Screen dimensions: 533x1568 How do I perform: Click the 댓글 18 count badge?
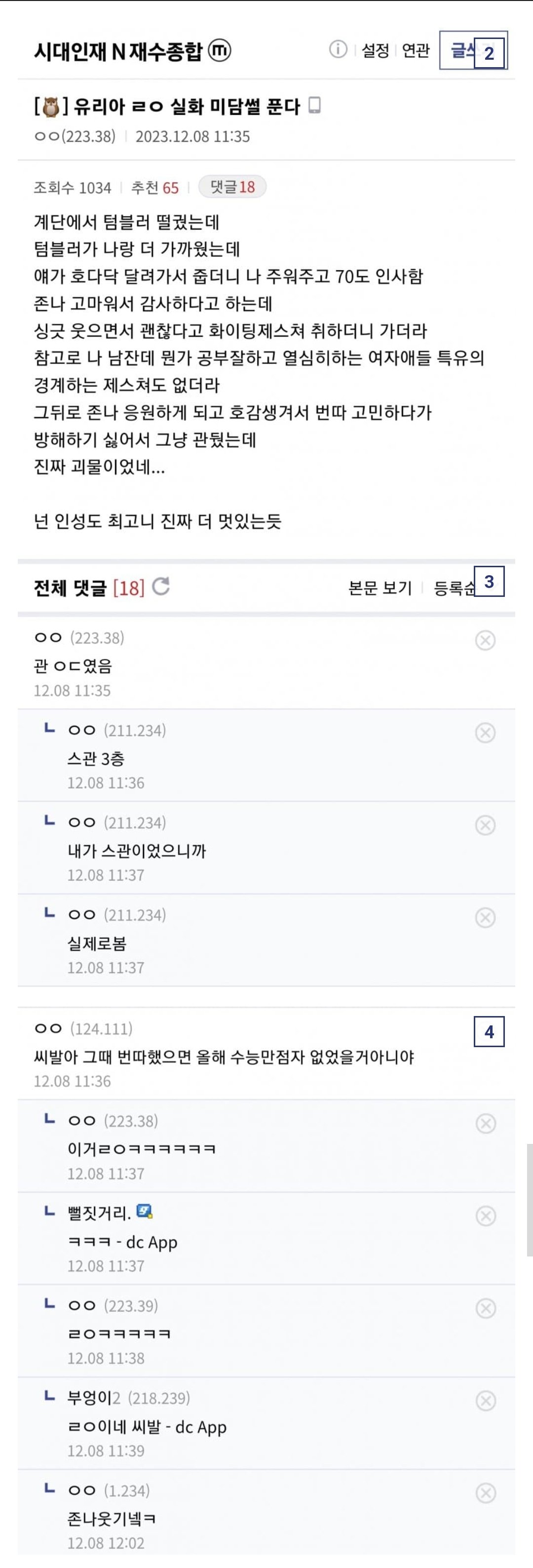[232, 187]
